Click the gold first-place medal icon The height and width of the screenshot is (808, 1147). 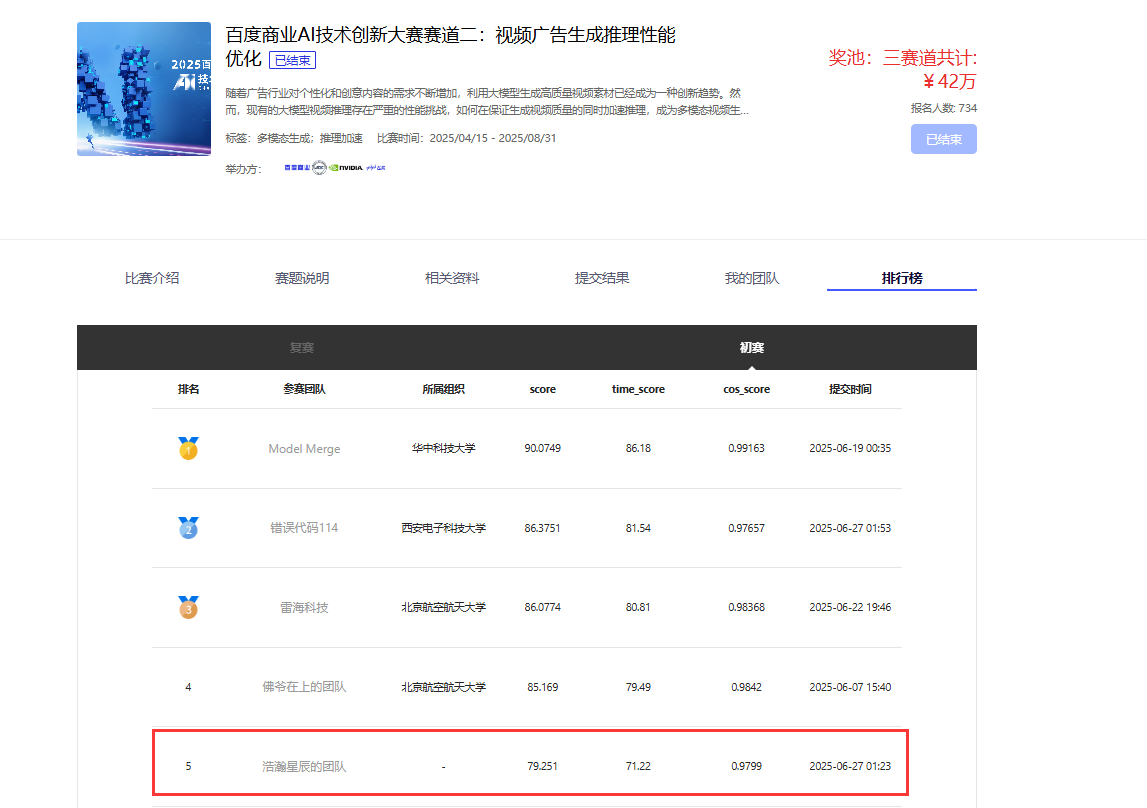[x=188, y=448]
